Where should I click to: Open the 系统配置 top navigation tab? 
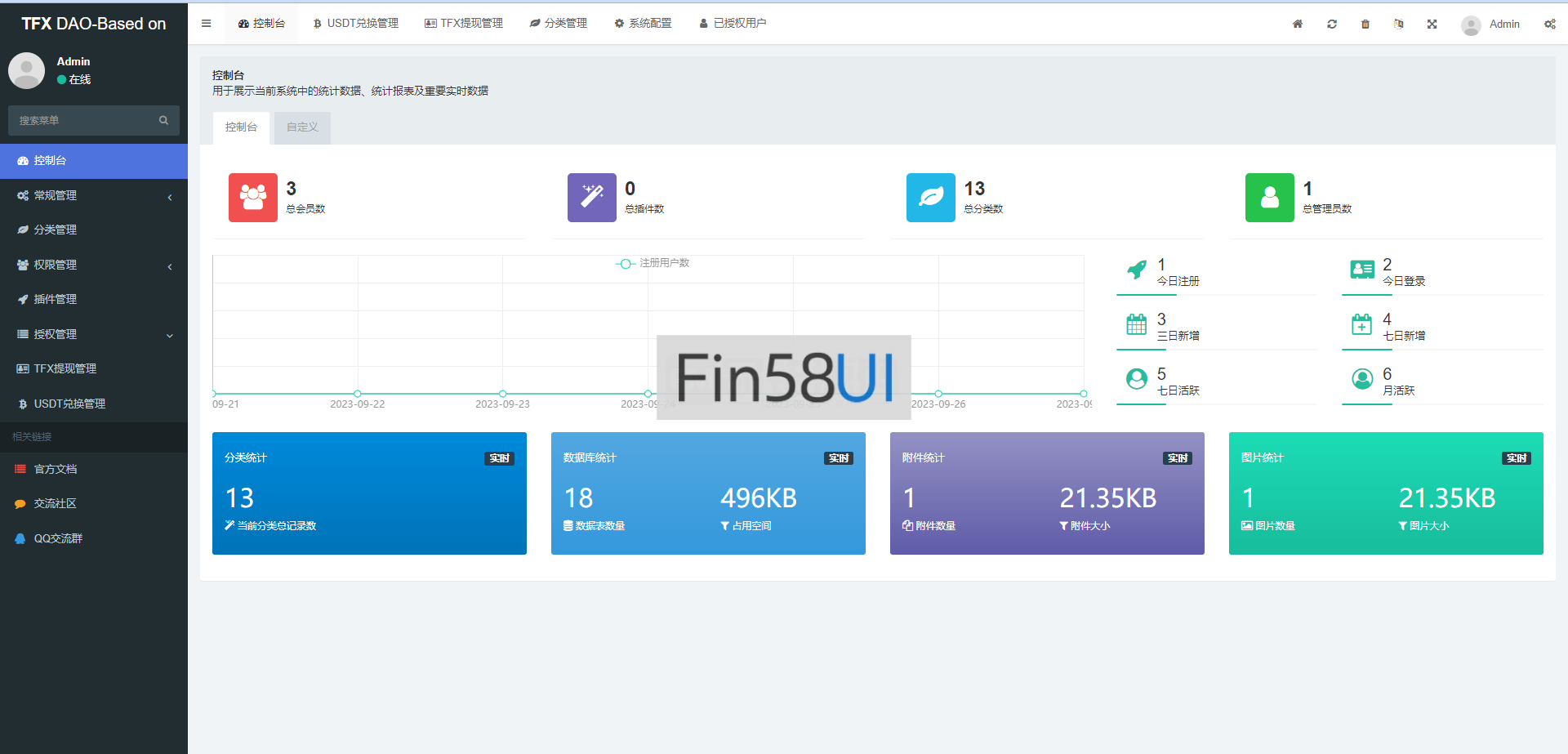point(643,24)
